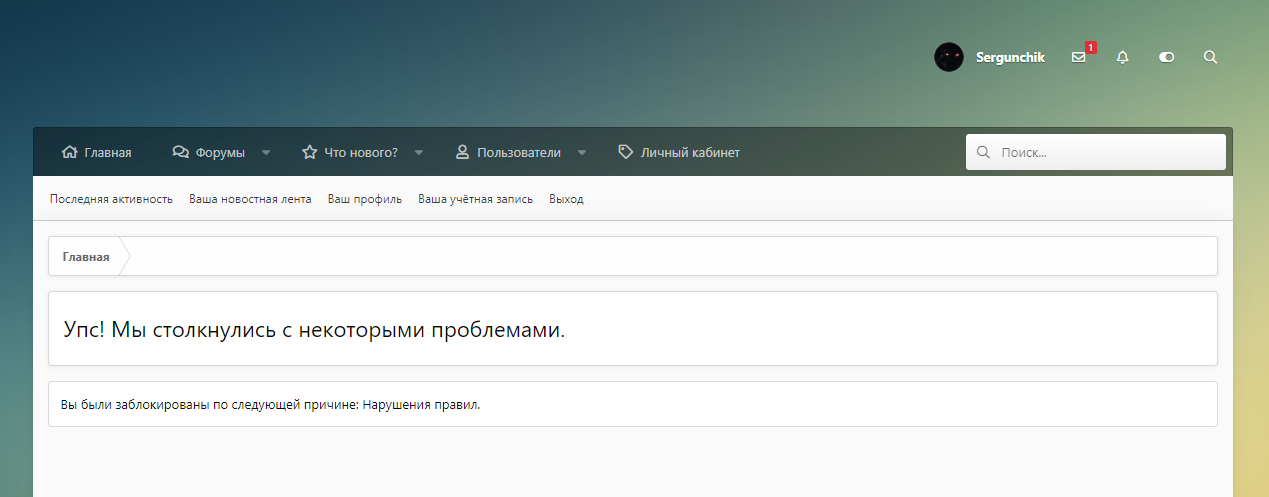Open the Личный кабинет navigation tab

click(x=690, y=153)
